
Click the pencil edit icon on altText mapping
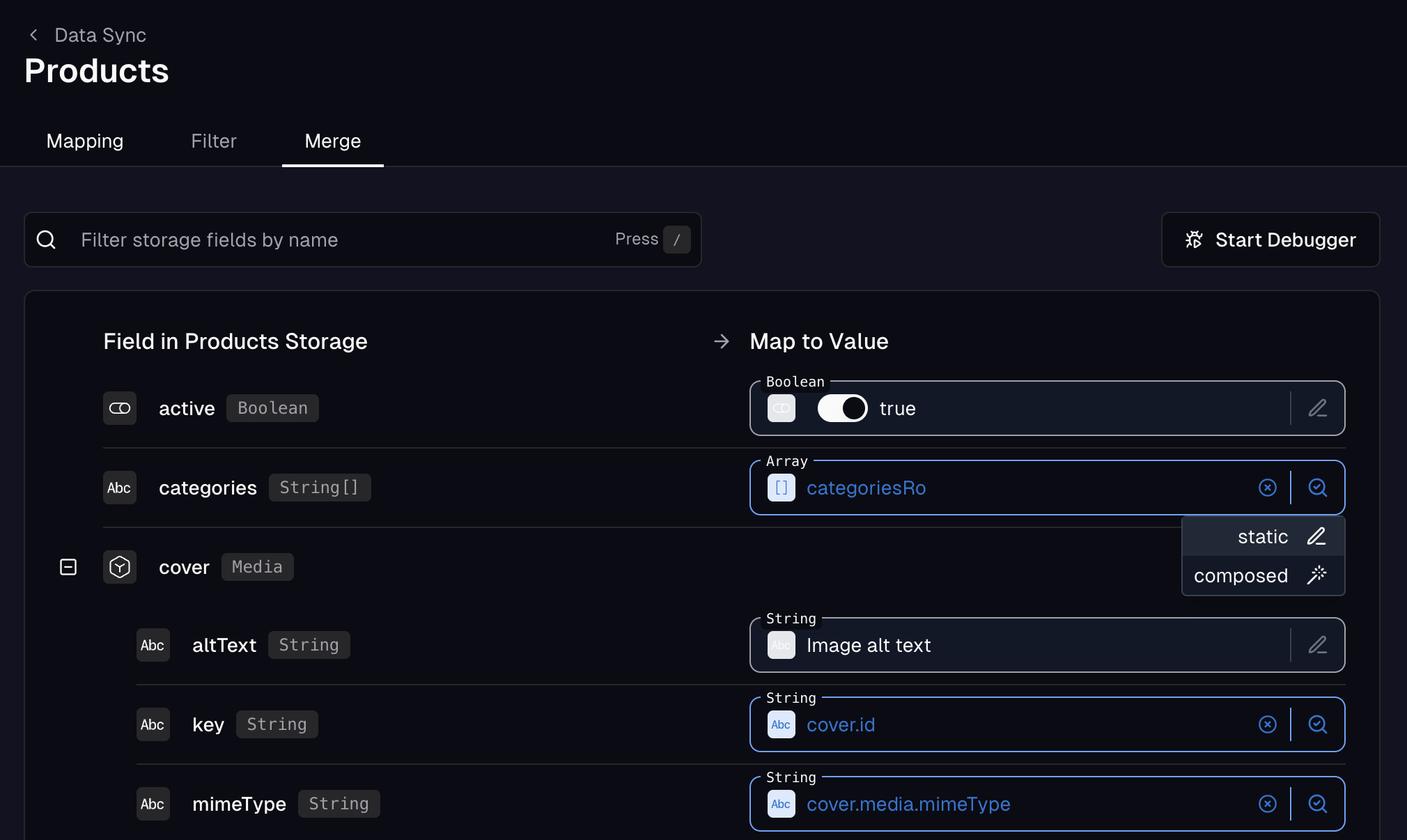[1319, 645]
